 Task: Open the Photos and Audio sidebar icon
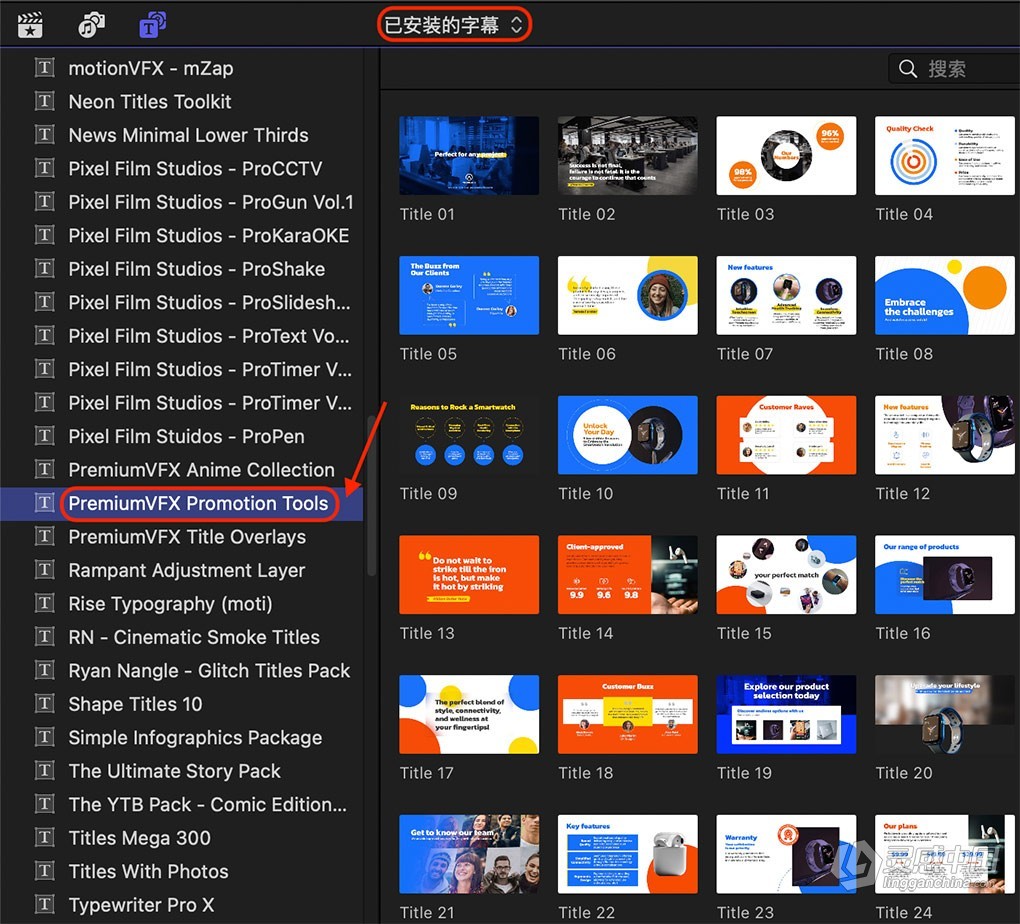92,25
